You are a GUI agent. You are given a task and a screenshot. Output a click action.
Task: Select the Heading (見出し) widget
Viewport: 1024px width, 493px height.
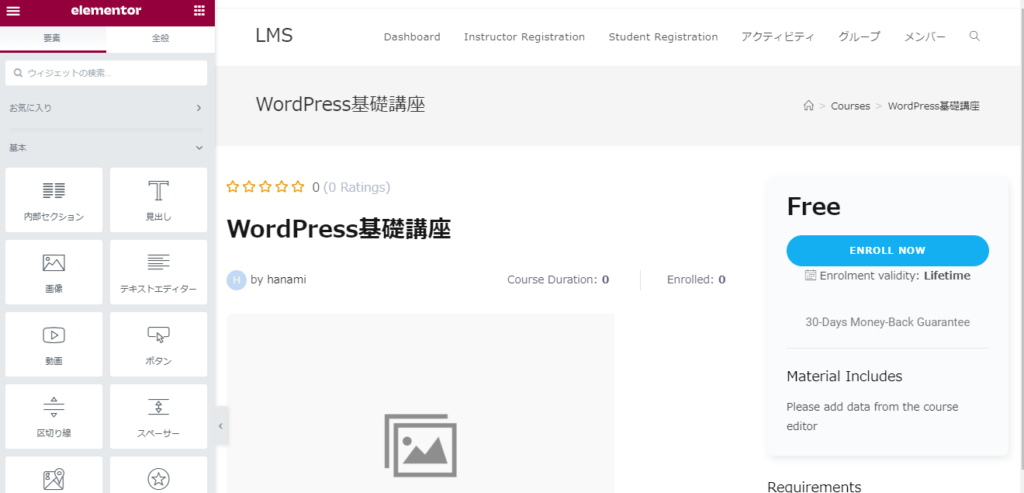click(x=158, y=200)
